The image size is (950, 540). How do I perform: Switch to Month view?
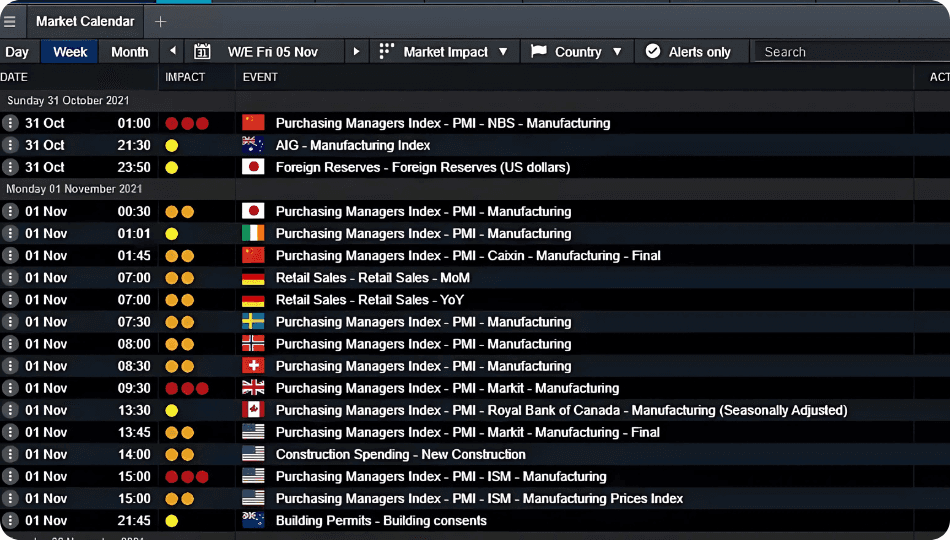pyautogui.click(x=130, y=51)
